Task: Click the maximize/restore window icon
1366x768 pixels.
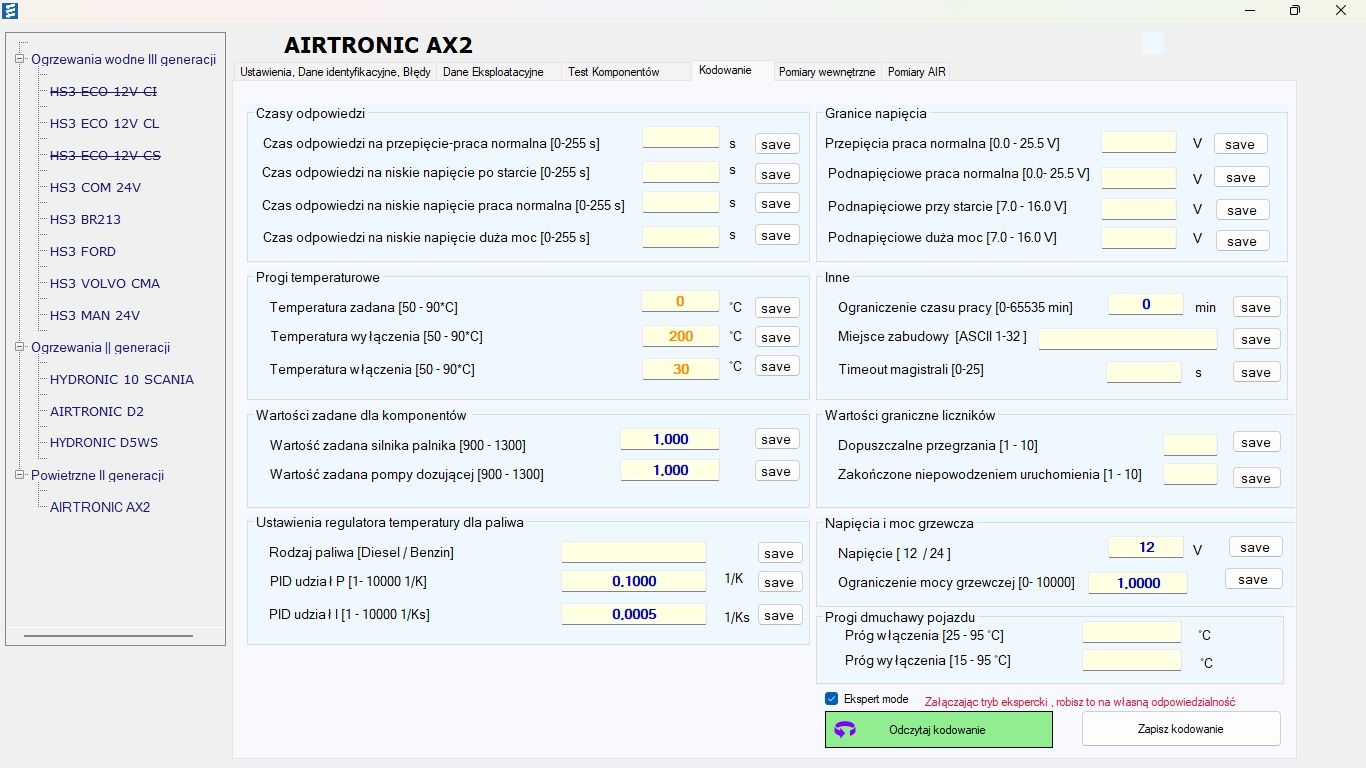Action: [x=1295, y=10]
